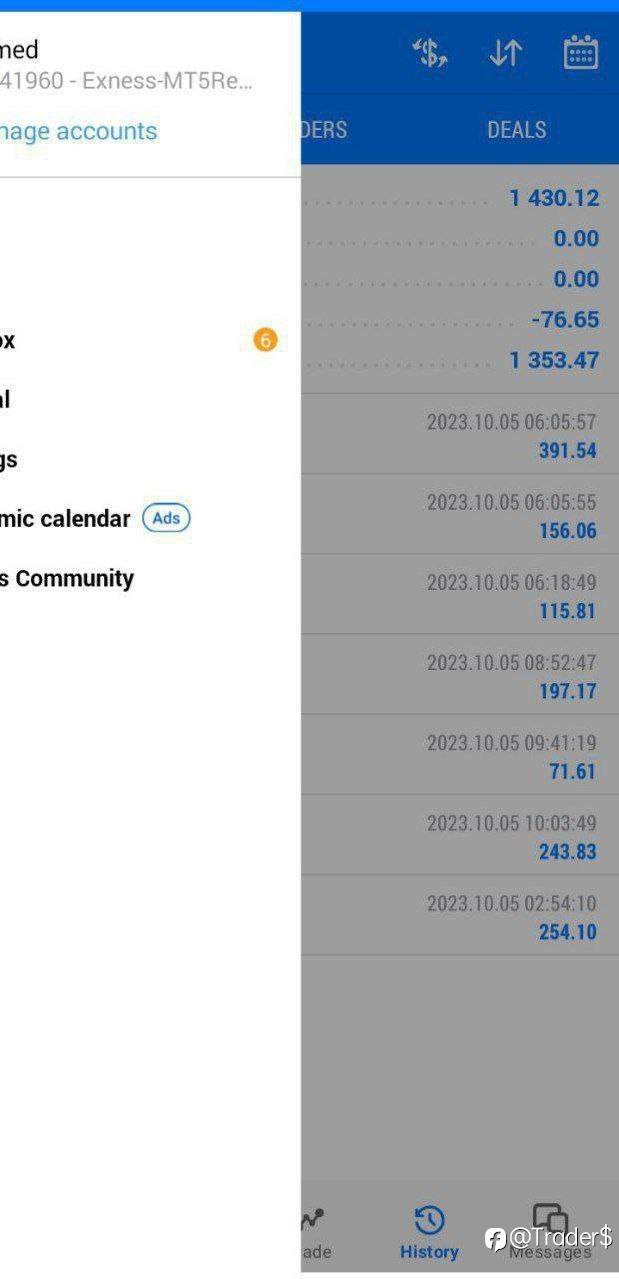The width and height of the screenshot is (619, 1279).
Task: Open the calendar date range icon
Action: coord(580,53)
